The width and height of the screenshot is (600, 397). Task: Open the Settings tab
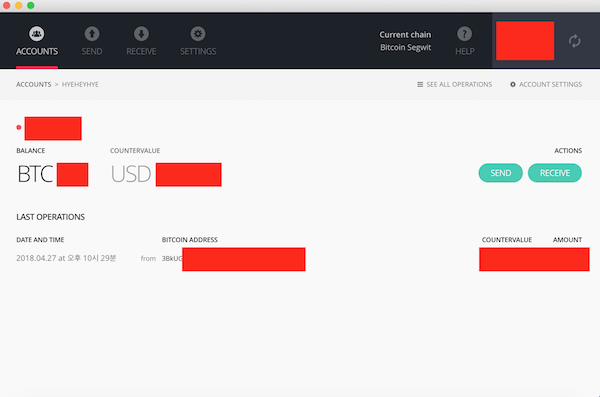(x=198, y=41)
